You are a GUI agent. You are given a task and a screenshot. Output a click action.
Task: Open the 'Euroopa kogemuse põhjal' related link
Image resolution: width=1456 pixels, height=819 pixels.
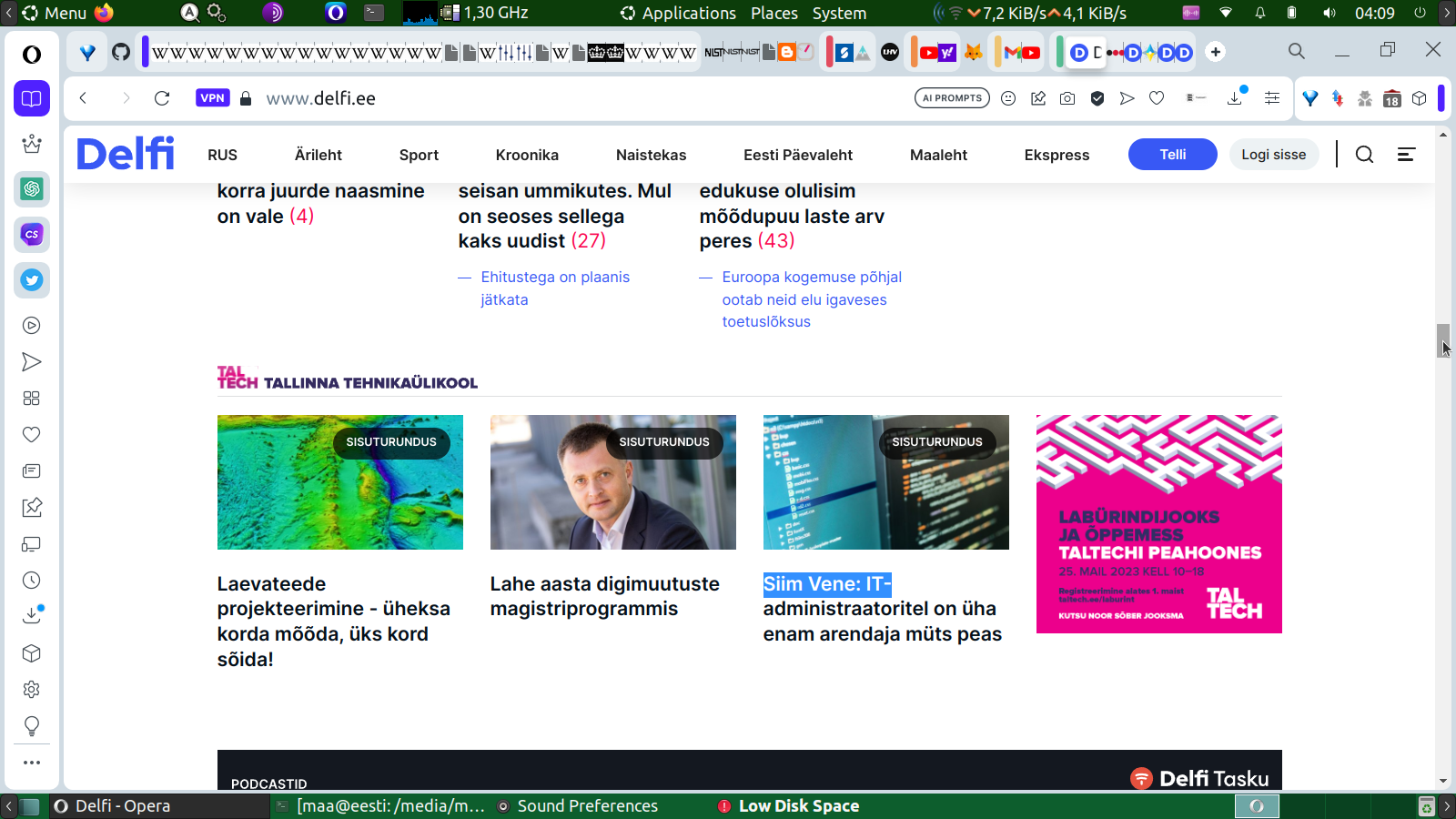click(x=812, y=299)
